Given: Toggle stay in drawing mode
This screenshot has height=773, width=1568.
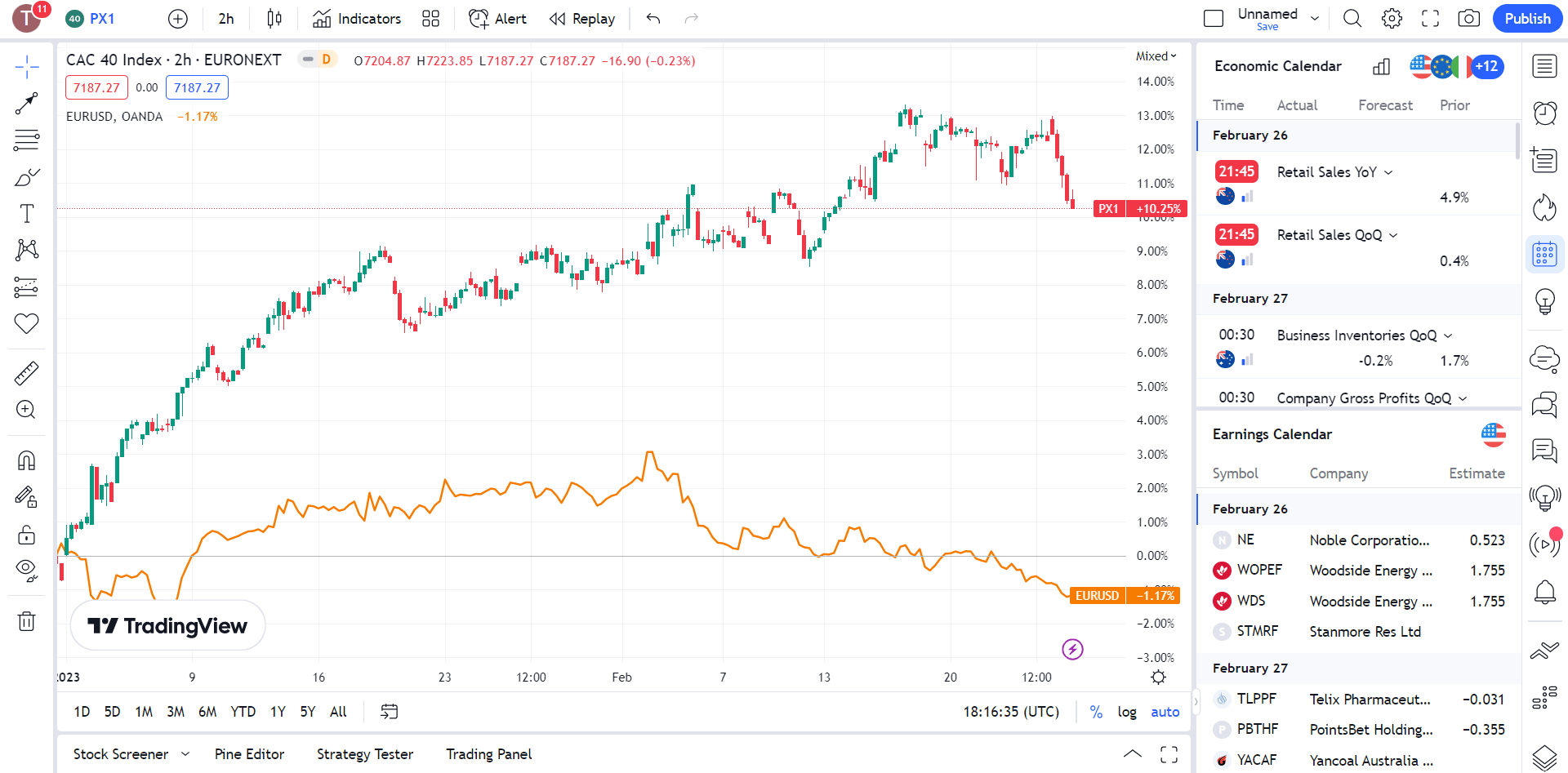Looking at the screenshot, I should pyautogui.click(x=27, y=497).
